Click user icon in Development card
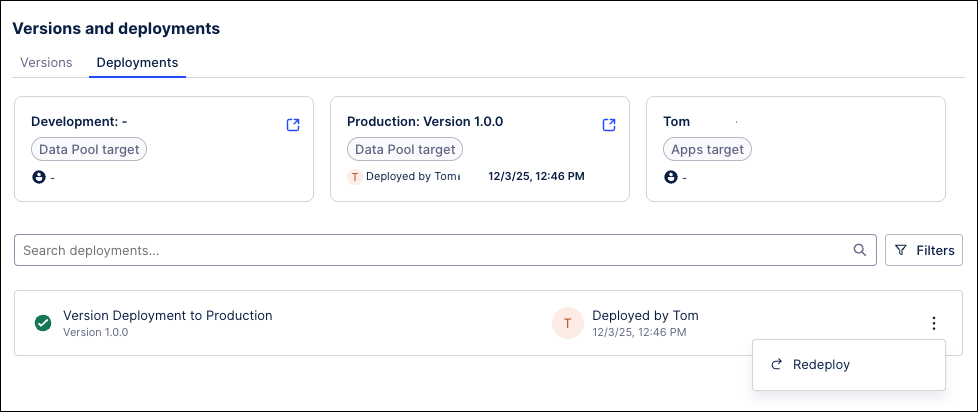The height and width of the screenshot is (412, 978). tap(39, 177)
